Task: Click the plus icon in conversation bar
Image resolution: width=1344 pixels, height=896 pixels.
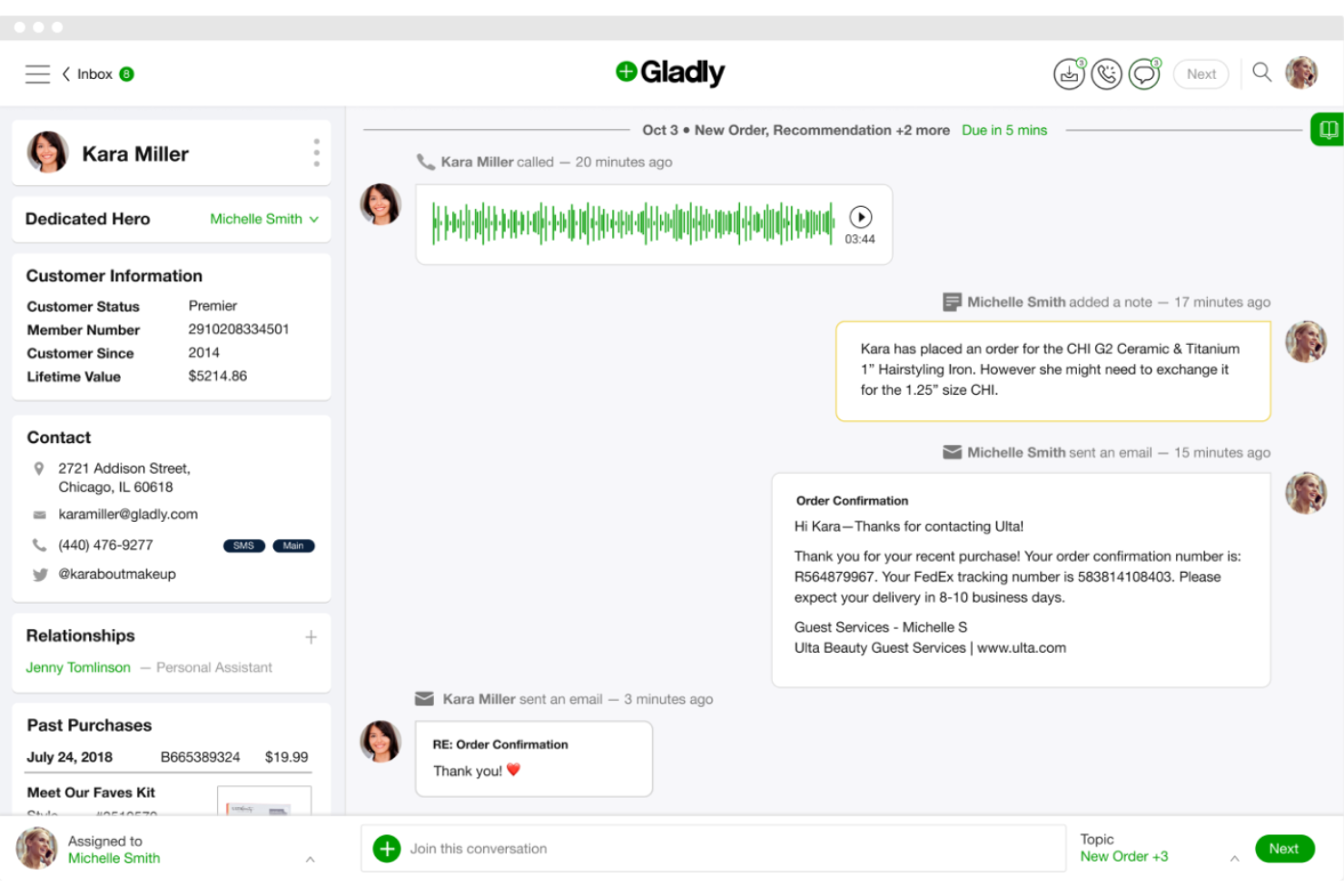Action: point(387,848)
